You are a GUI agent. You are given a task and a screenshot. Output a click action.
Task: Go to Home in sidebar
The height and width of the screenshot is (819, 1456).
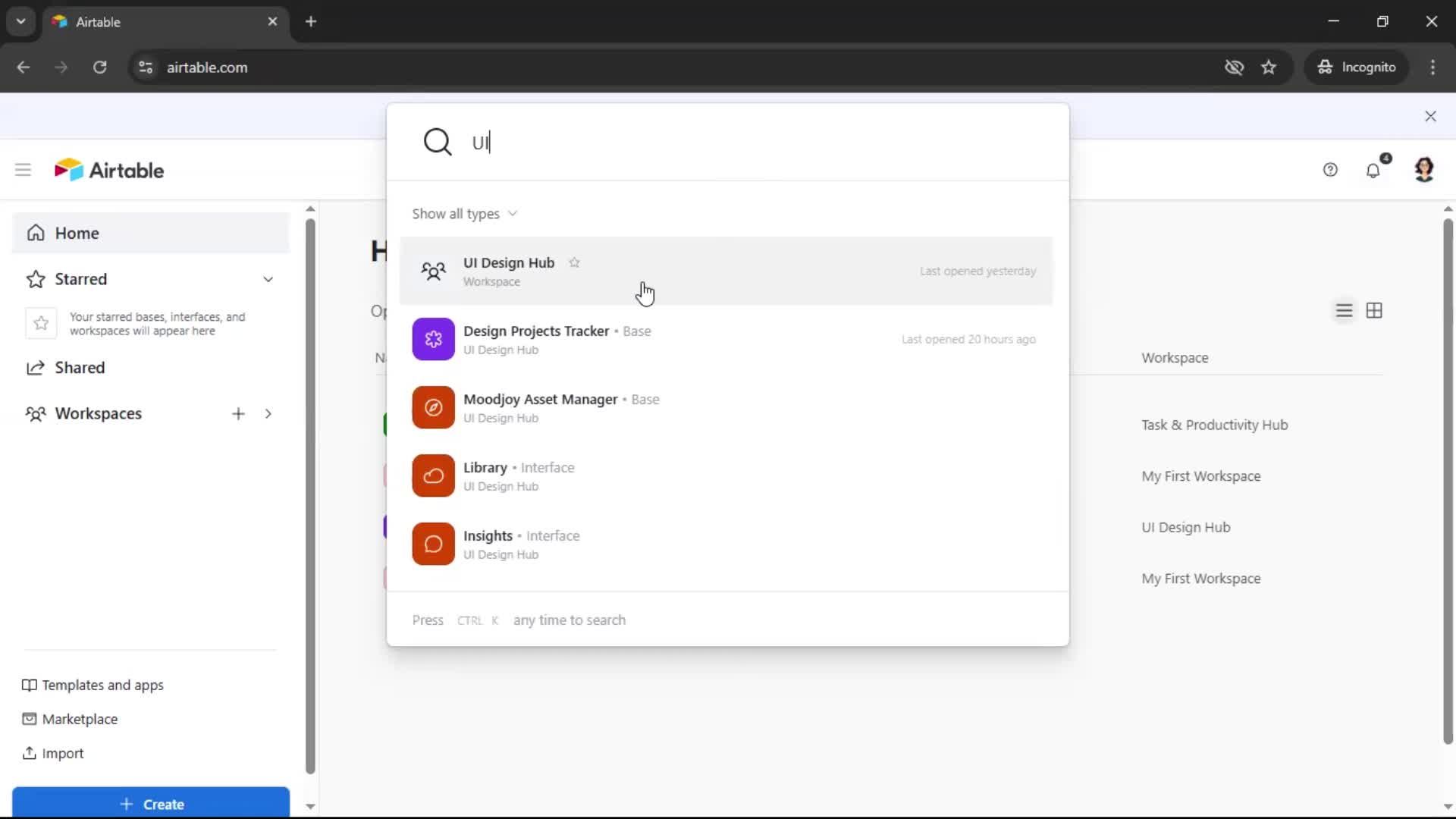(151, 233)
